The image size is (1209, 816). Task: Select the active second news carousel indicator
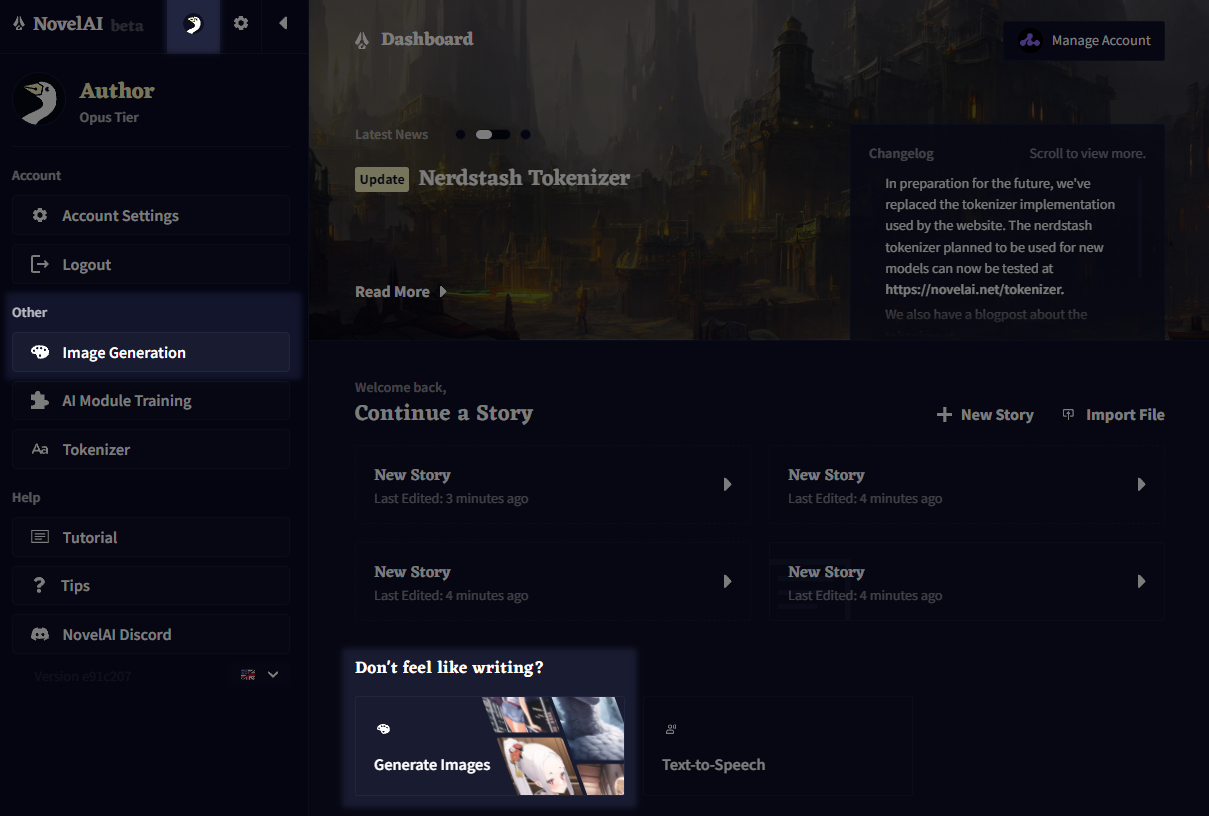pyautogui.click(x=493, y=134)
